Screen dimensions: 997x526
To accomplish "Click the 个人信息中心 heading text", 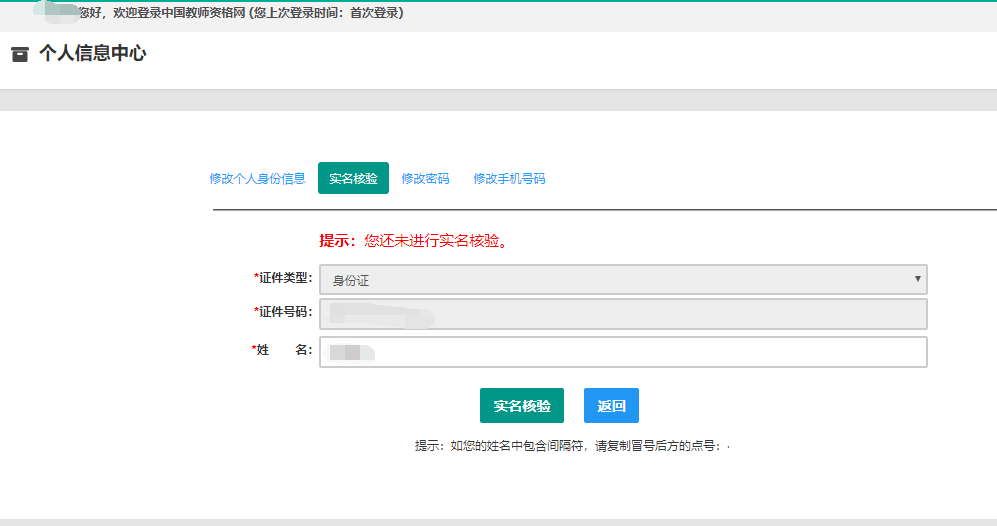I will pyautogui.click(x=93, y=53).
